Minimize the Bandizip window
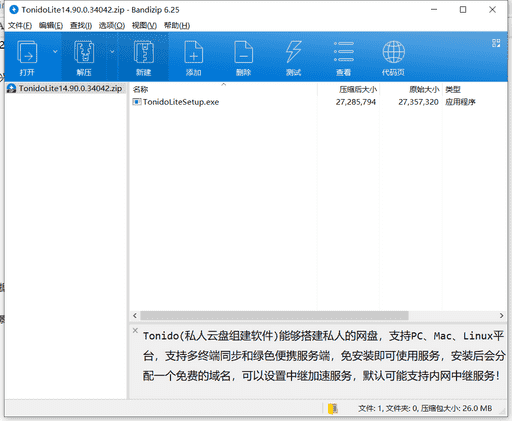Image resolution: width=512 pixels, height=421 pixels. pos(434,10)
